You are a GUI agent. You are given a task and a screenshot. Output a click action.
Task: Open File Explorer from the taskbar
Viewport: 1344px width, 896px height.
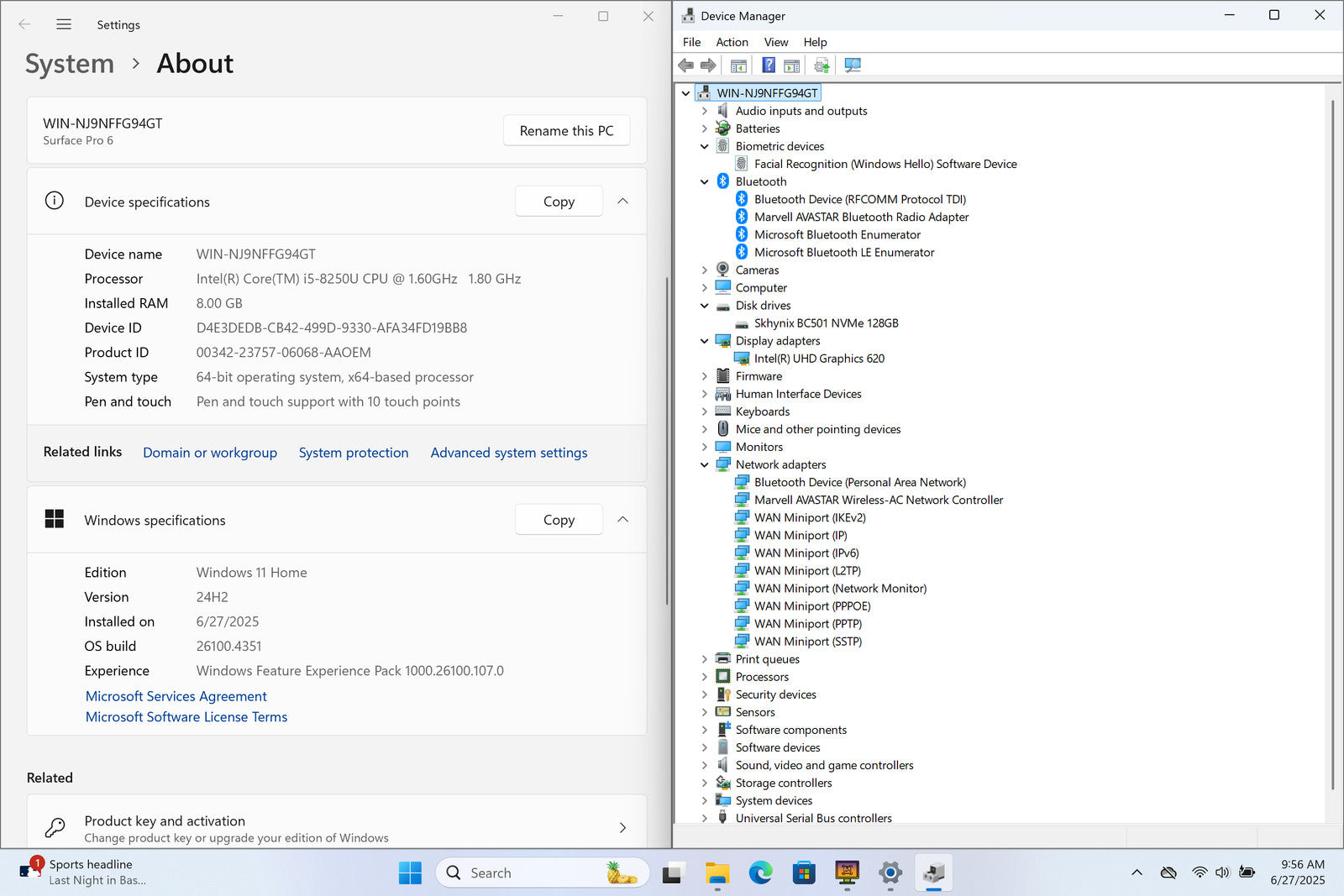click(x=717, y=873)
